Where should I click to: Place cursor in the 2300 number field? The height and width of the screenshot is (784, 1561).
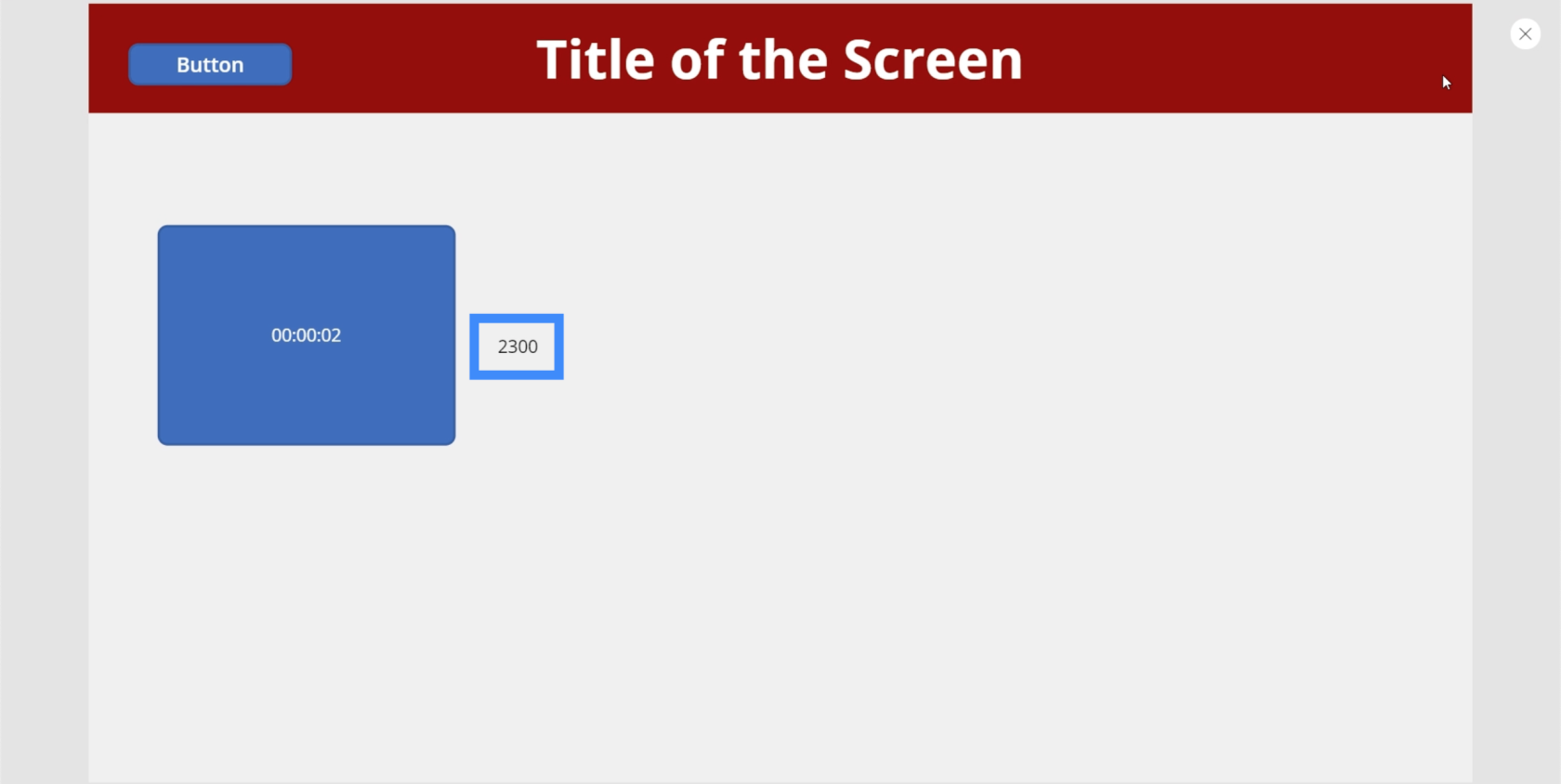click(517, 346)
